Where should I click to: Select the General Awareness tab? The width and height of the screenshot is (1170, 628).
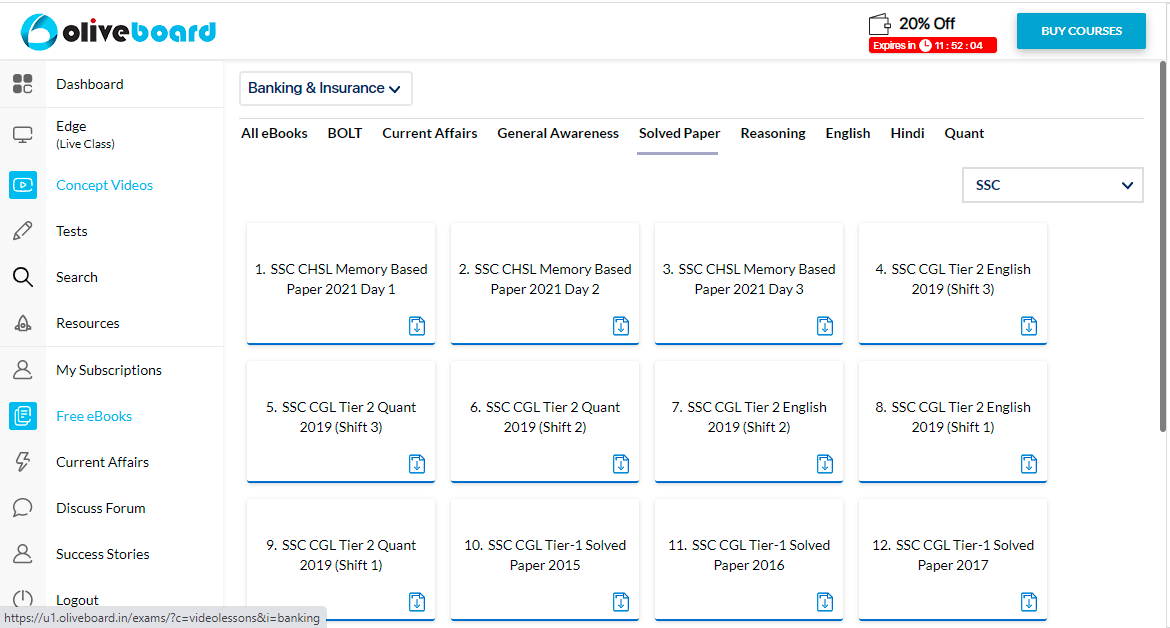(558, 134)
